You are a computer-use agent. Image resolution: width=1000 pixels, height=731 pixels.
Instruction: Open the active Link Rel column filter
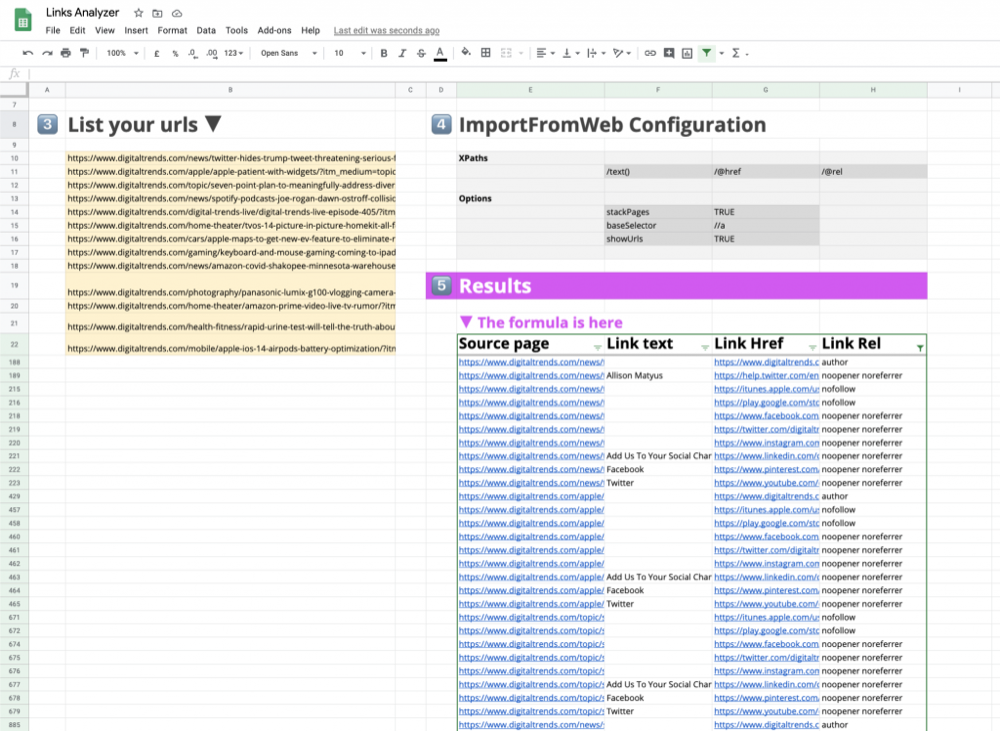point(920,348)
